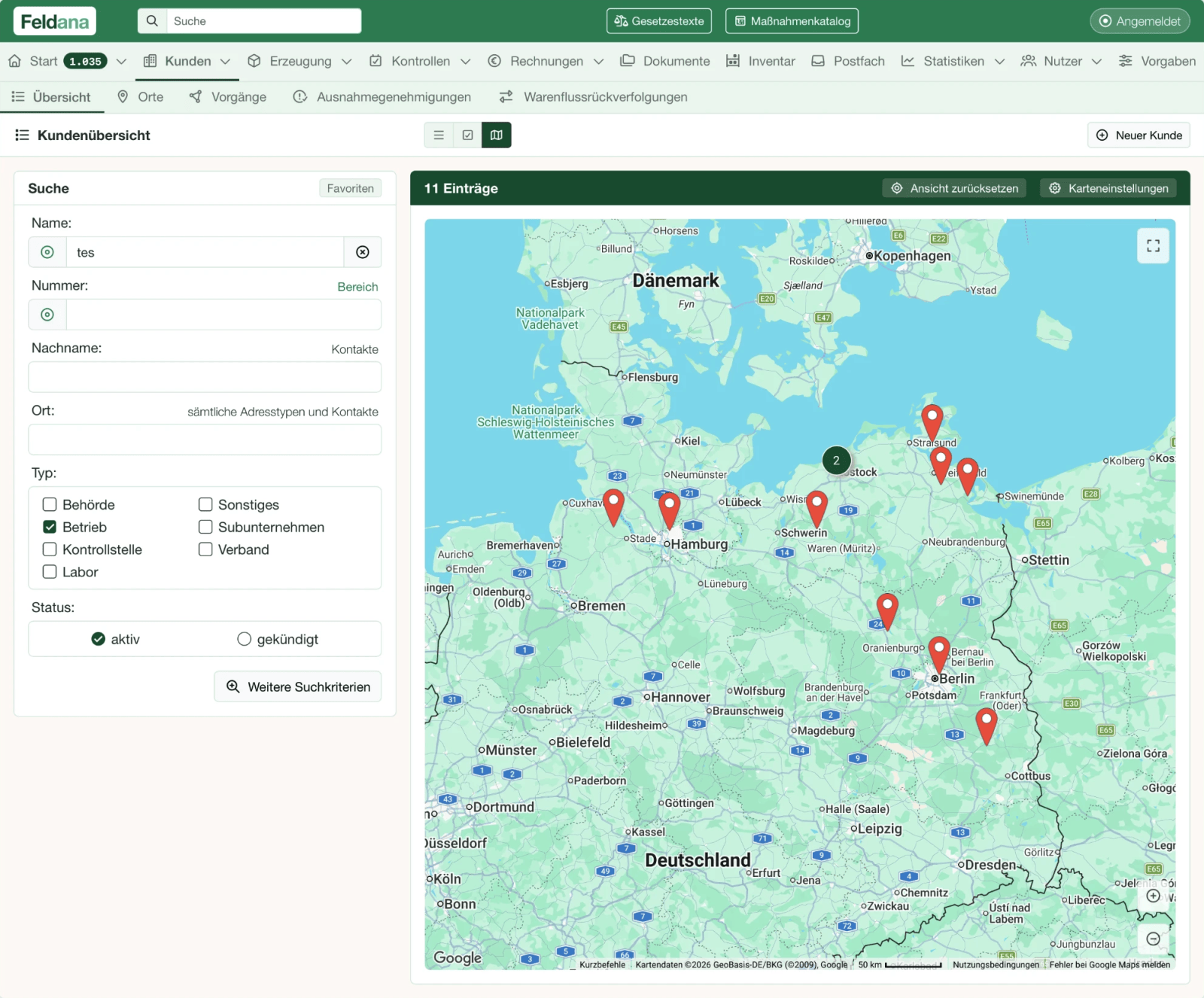Switch to checklist view icon

[467, 135]
